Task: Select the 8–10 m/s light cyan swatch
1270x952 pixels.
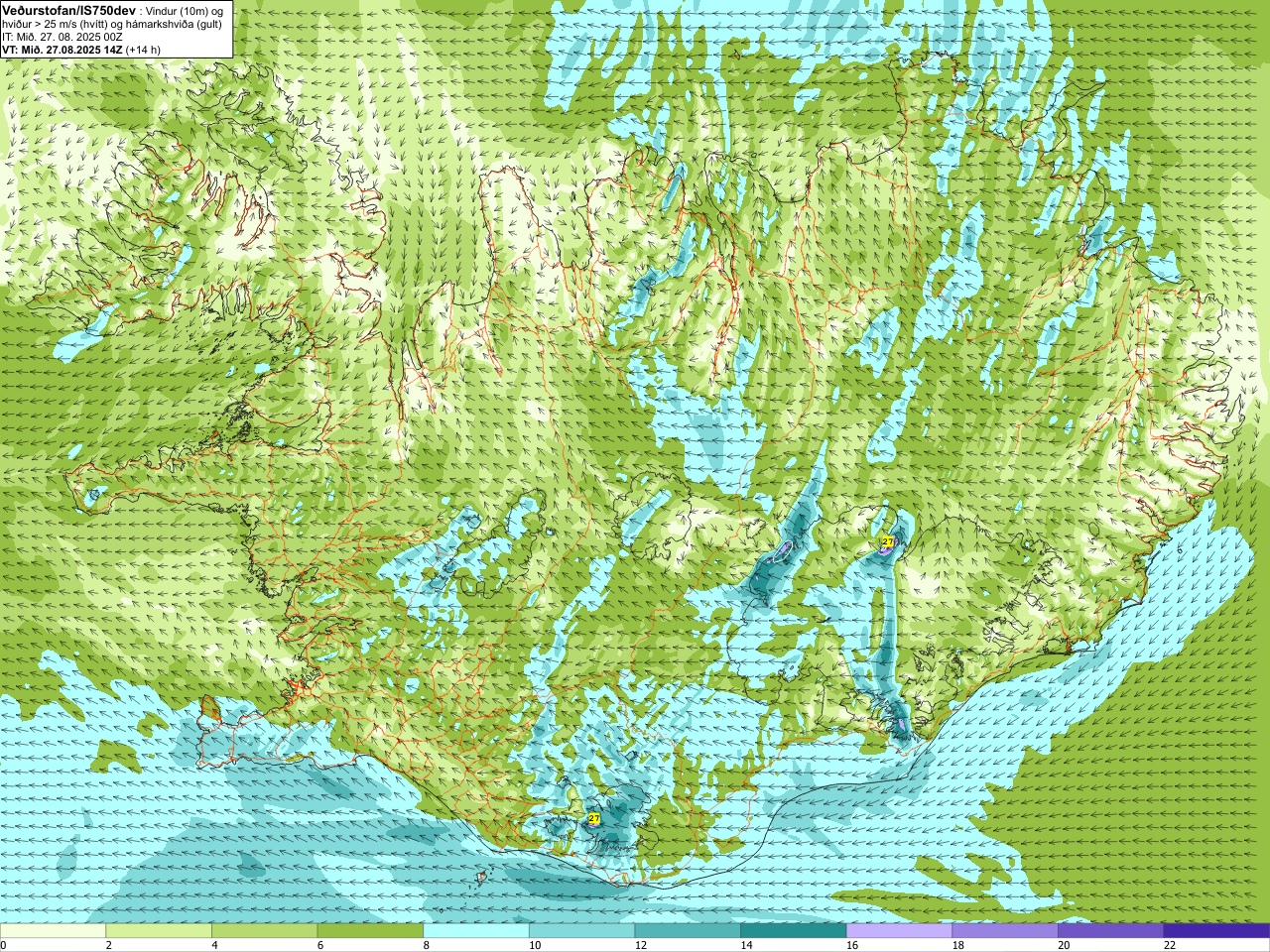Action: (476, 931)
